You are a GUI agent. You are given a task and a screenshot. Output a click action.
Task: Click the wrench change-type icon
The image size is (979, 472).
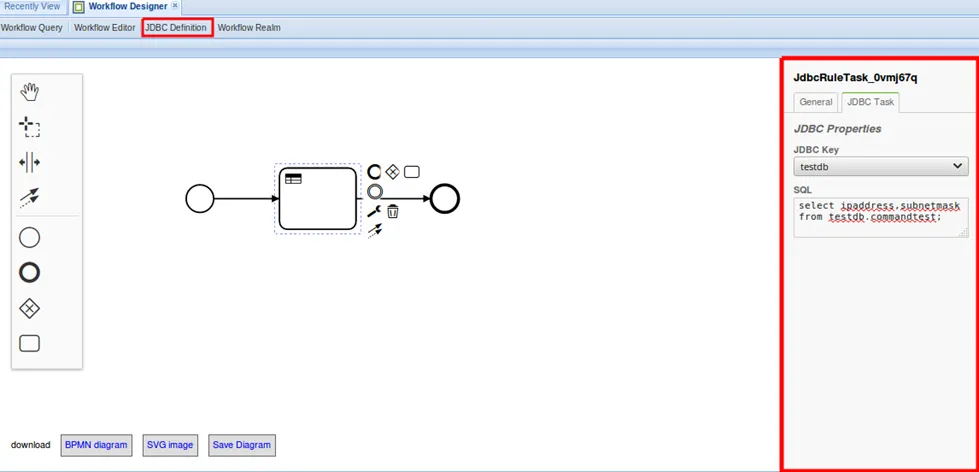(375, 211)
